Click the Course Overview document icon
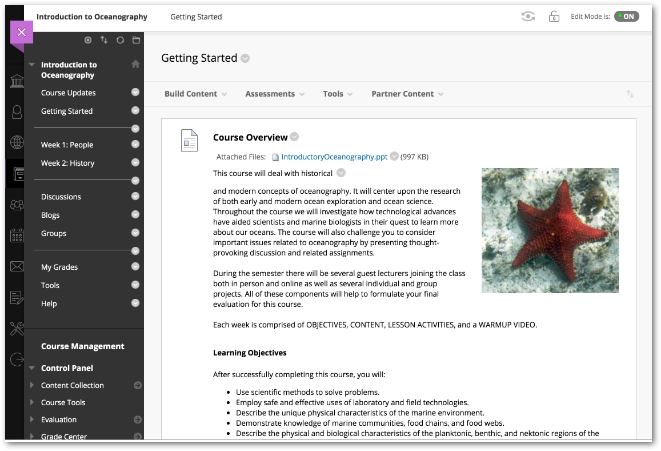661x451 pixels. coord(189,140)
